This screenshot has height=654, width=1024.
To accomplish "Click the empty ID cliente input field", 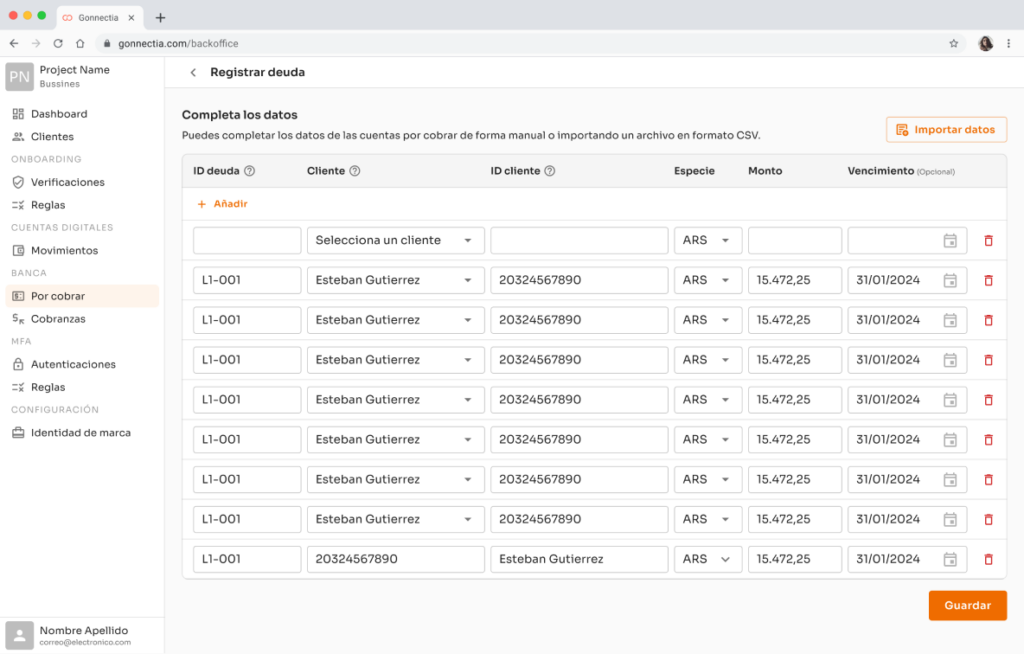I will tap(579, 240).
